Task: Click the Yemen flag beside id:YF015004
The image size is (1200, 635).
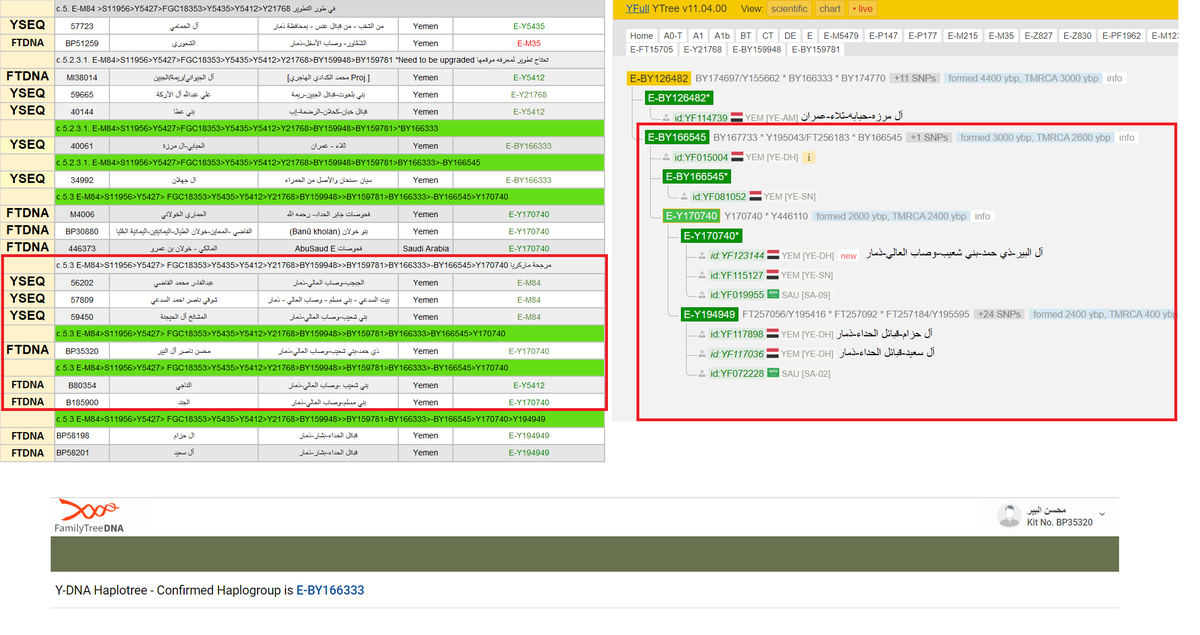Action: (738, 157)
